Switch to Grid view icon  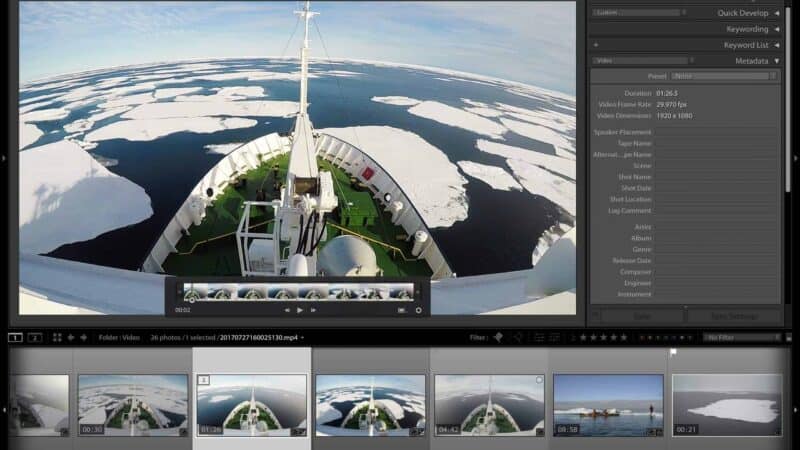click(x=57, y=337)
